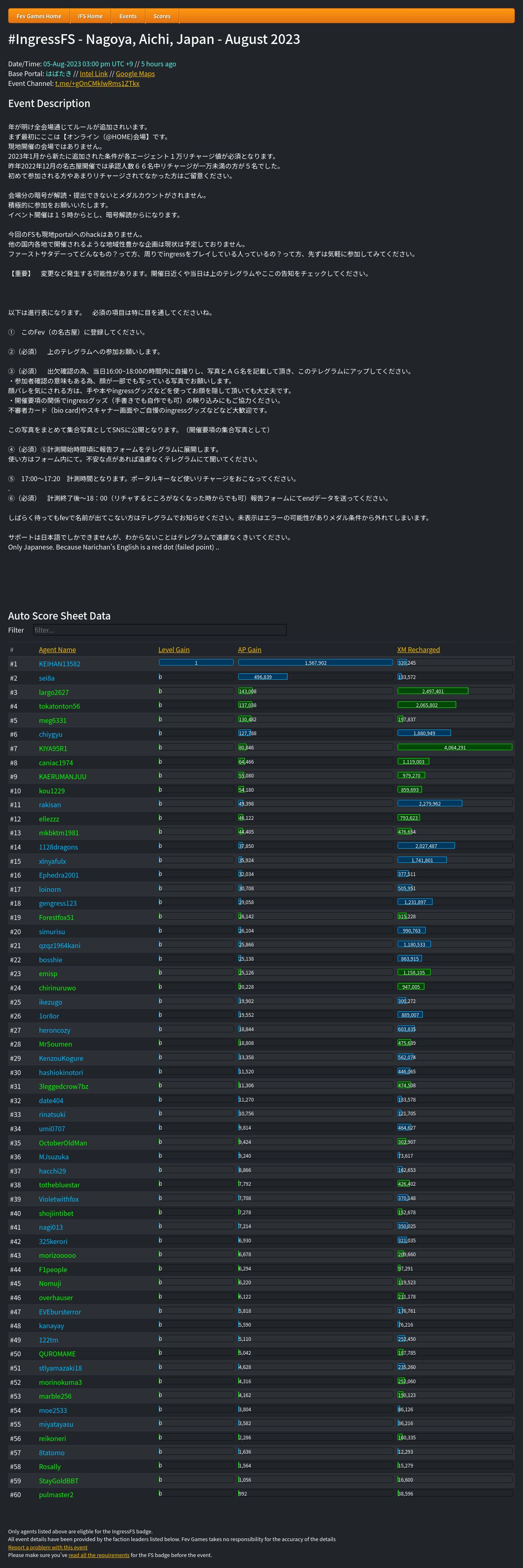Click tokatonton56's XM Recharged value 2,065,802
The height and width of the screenshot is (1568, 523).
pyautogui.click(x=427, y=705)
